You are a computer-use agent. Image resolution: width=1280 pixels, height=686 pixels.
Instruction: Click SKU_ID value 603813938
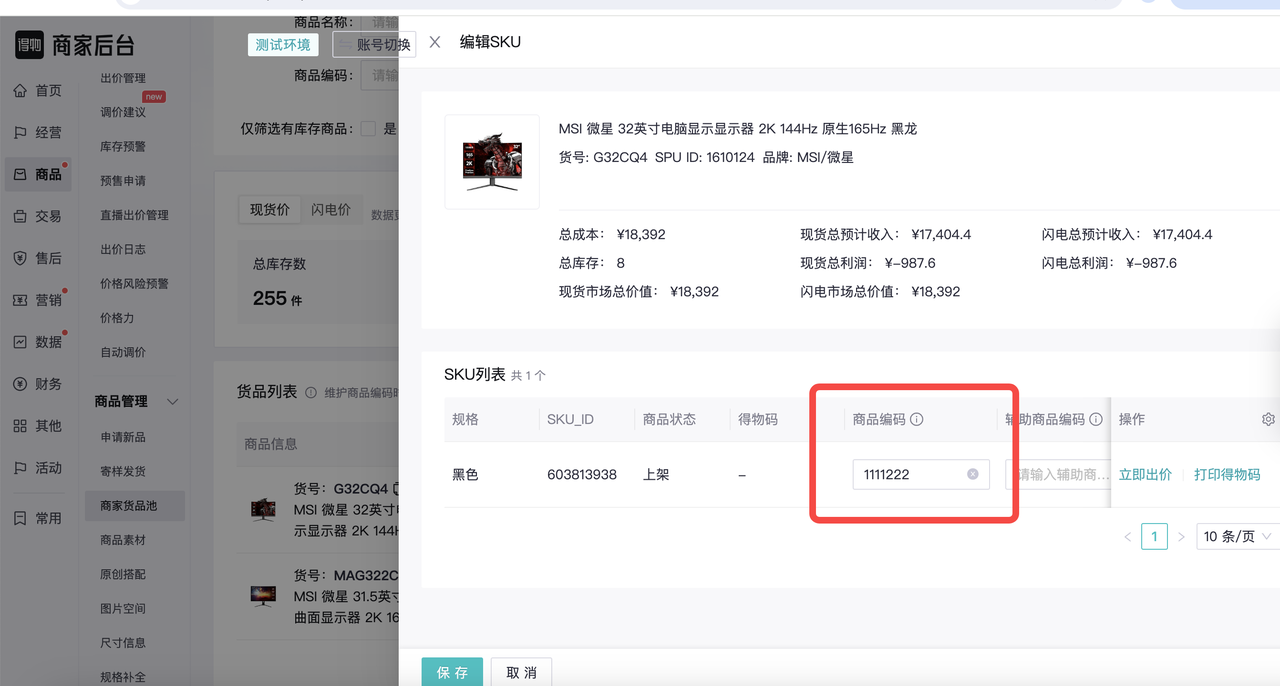pos(582,475)
